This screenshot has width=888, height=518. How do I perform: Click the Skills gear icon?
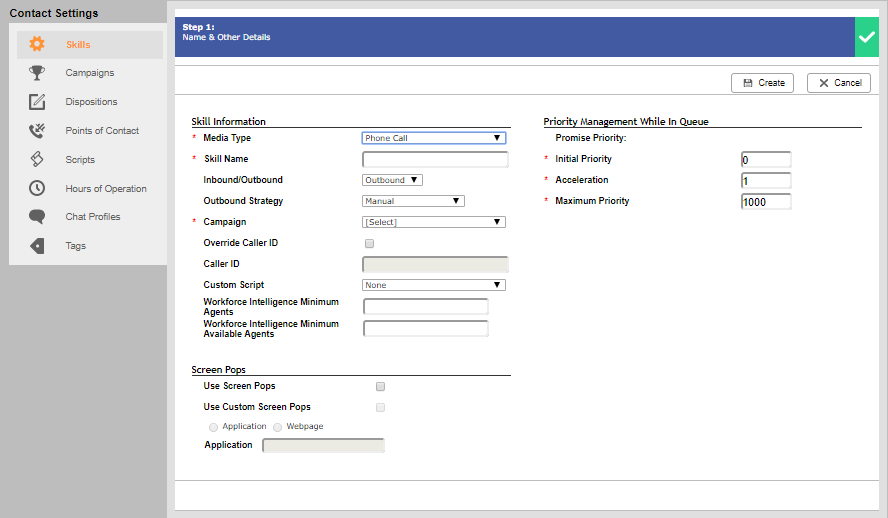(x=37, y=44)
